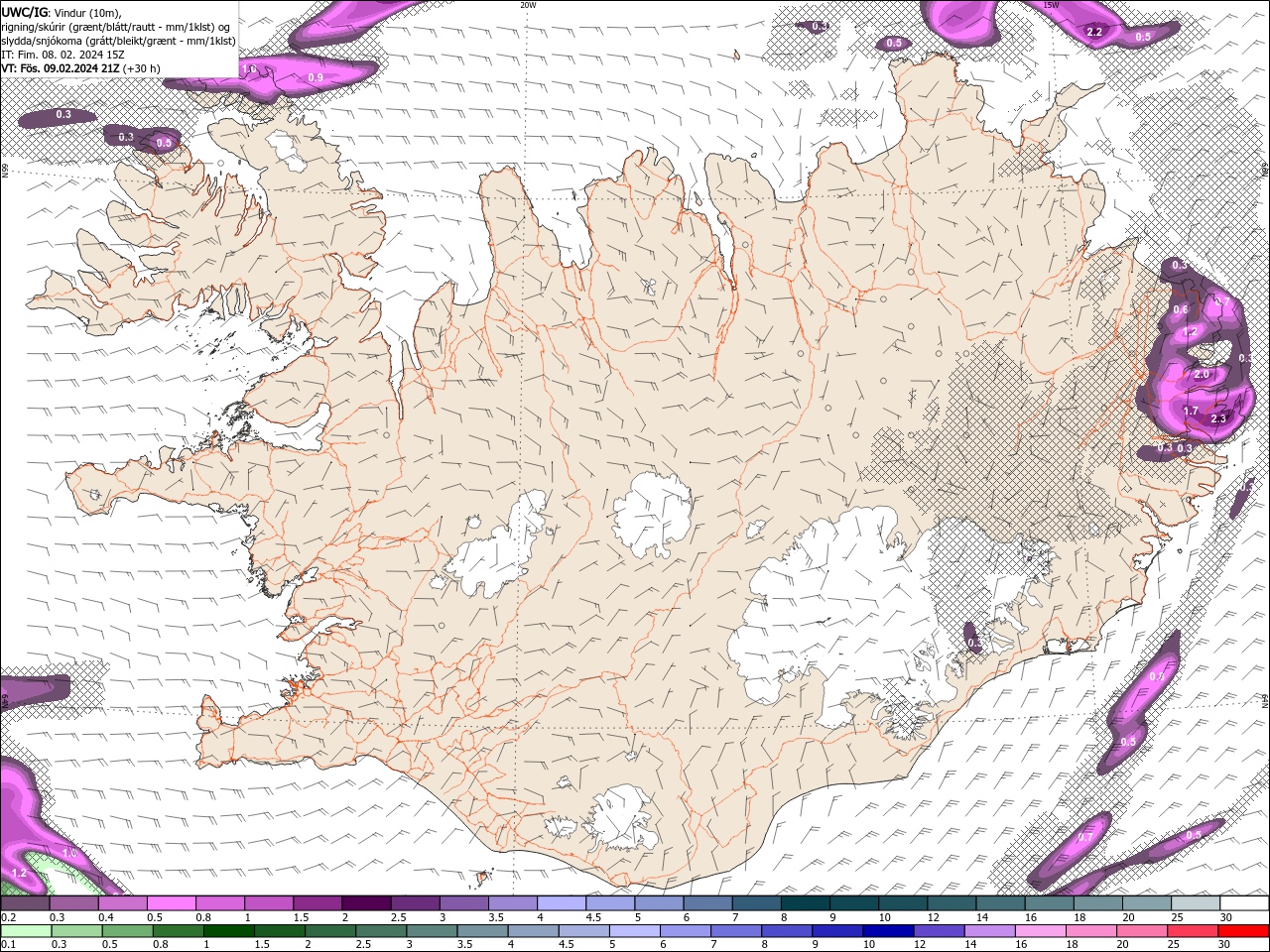
Task: Pick the dark plum 0.2 snow-scale swatch
Action: (25, 903)
